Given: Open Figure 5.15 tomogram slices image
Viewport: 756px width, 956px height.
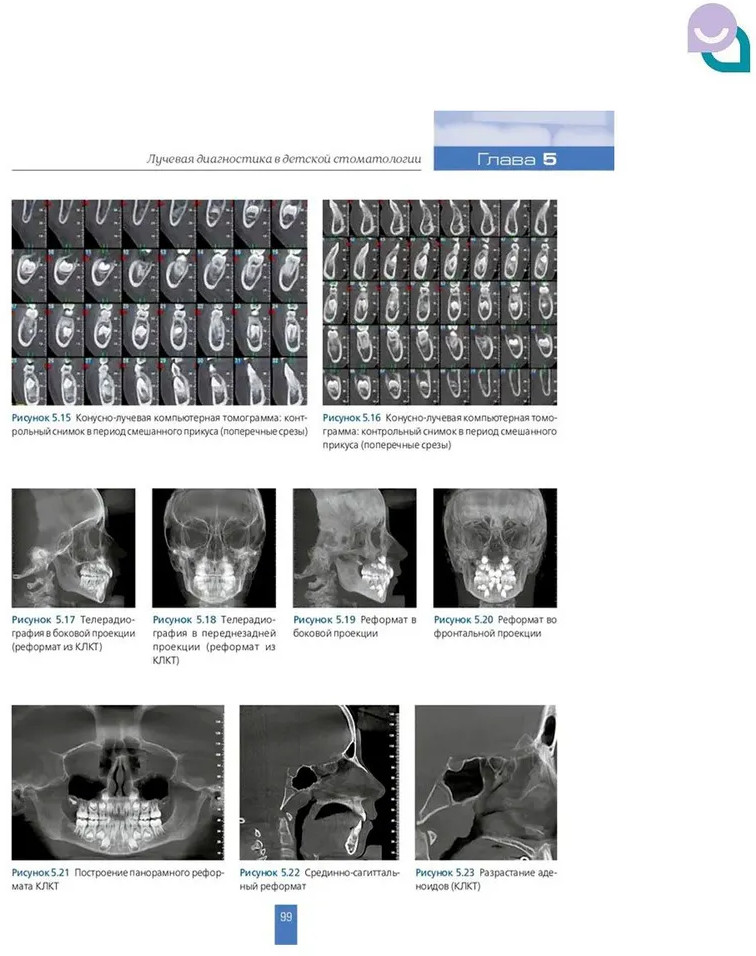Looking at the screenshot, I should [x=160, y=301].
